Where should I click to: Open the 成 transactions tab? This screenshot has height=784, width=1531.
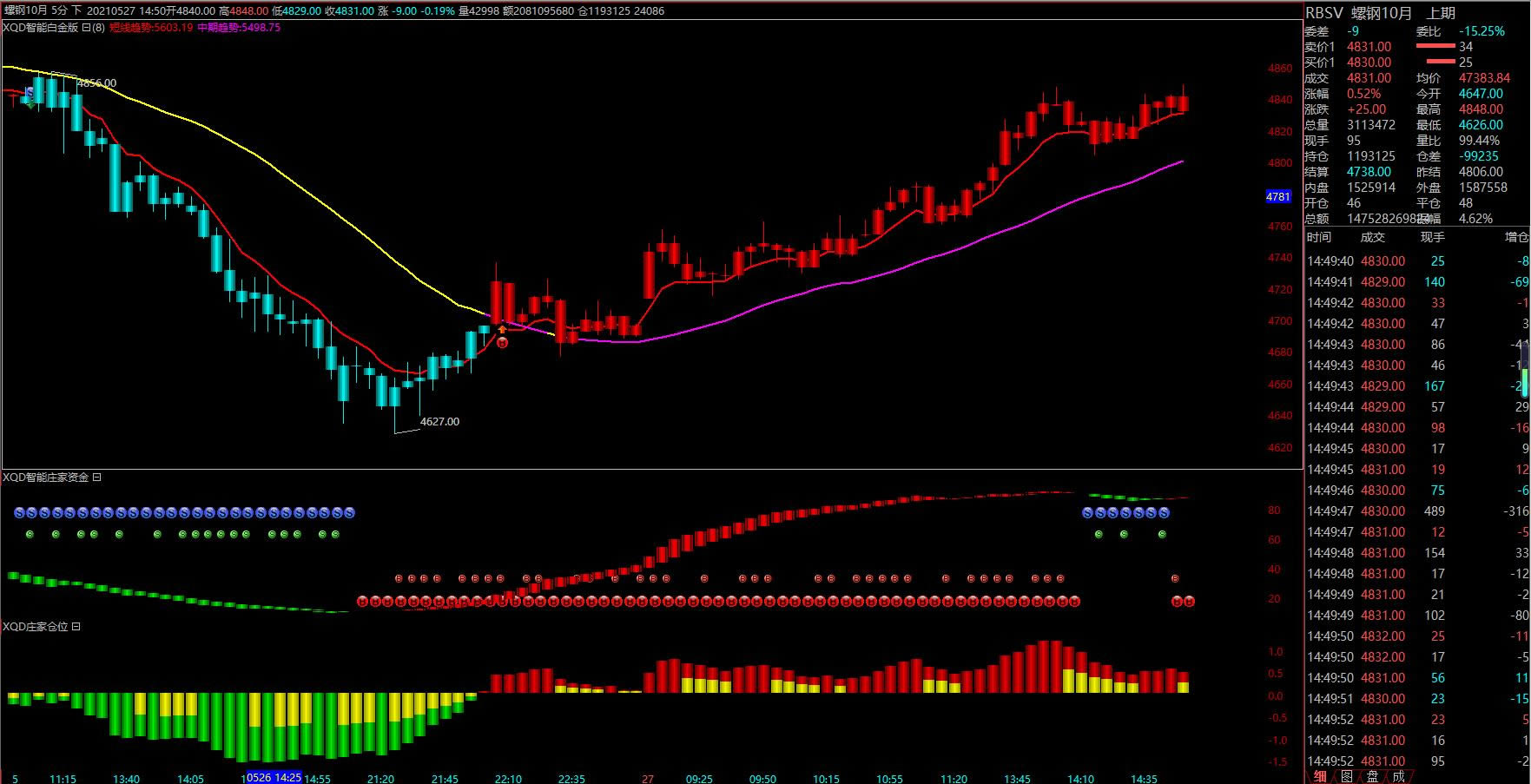pos(1397,776)
